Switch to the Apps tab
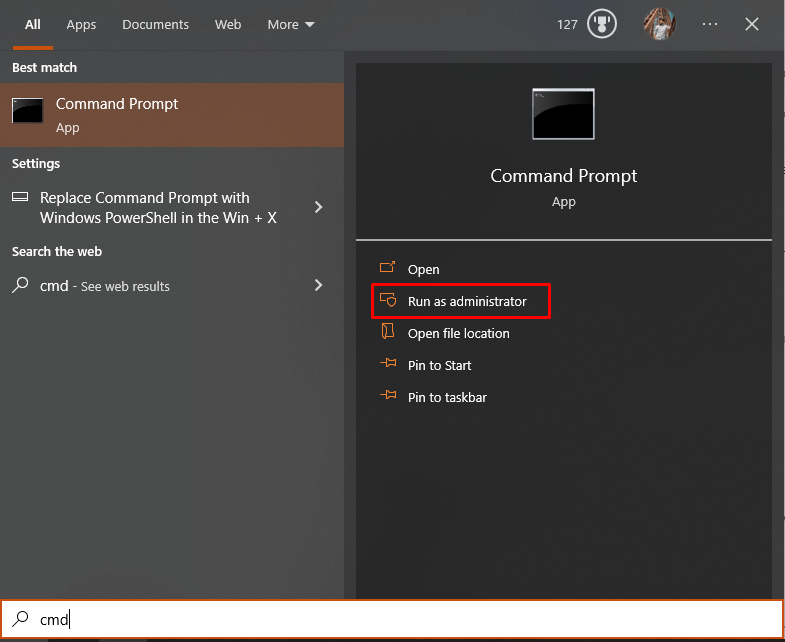This screenshot has height=642, width=785. tap(81, 25)
